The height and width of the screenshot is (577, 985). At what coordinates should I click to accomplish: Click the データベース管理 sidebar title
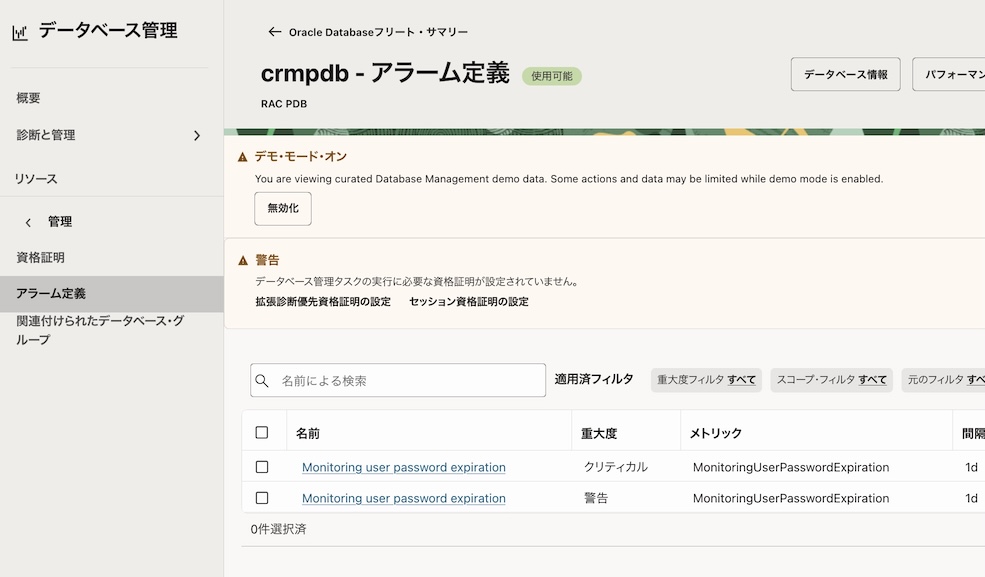click(108, 30)
